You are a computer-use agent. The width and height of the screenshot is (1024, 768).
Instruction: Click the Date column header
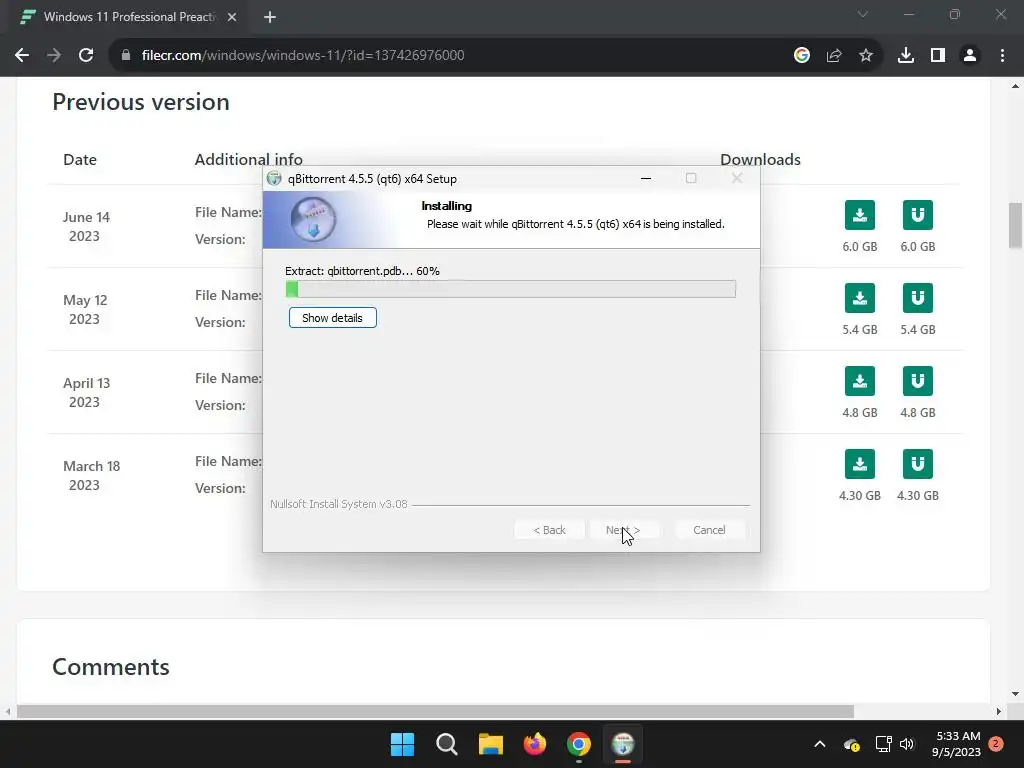point(80,159)
